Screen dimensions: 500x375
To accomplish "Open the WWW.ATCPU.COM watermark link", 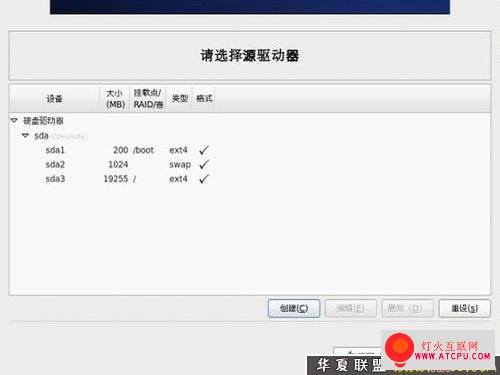I will coord(452,356).
